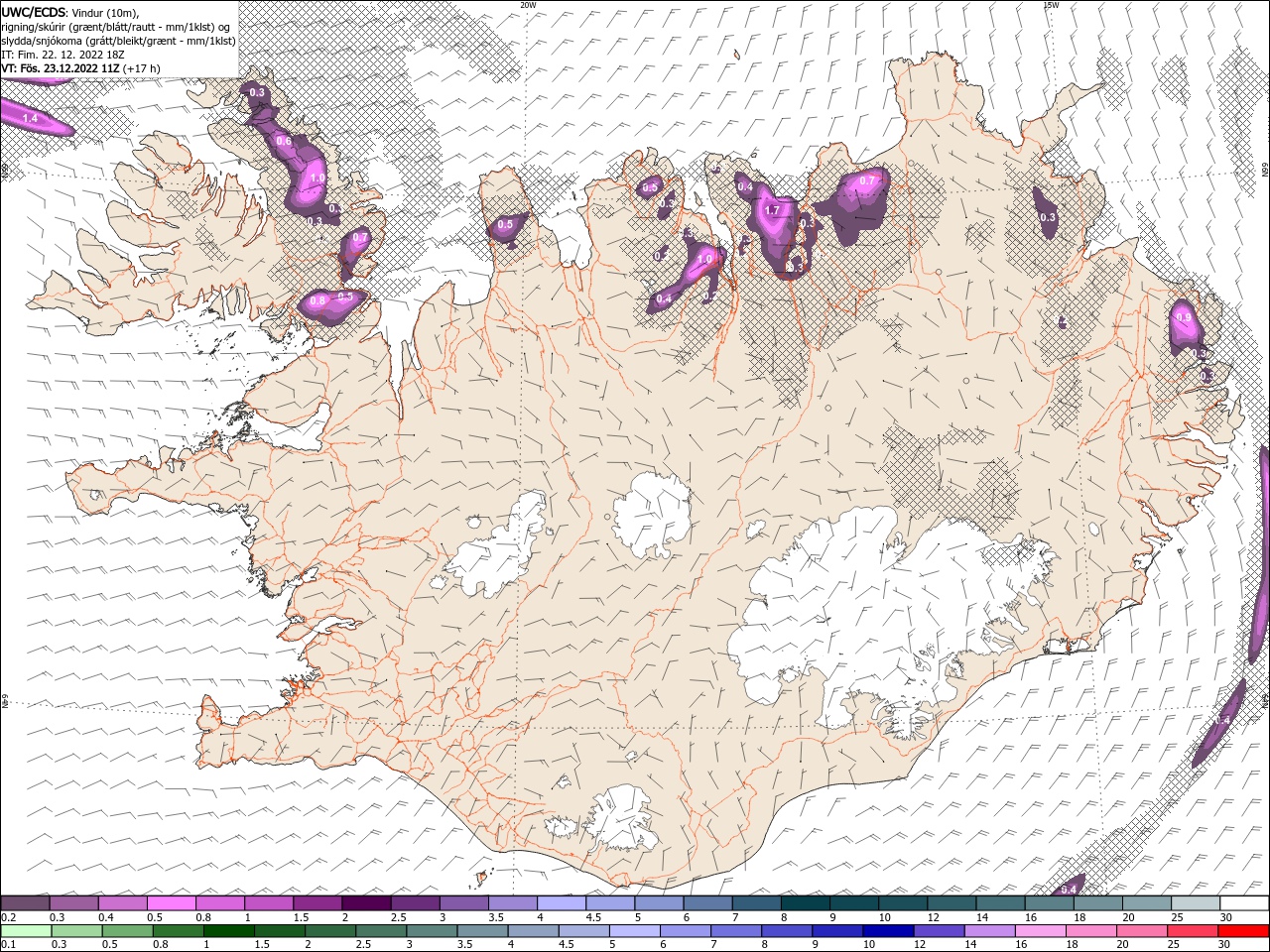Screen dimensions: 1270x952
Task: Select the 'IT: Fim. 22. 12. 2022 18Z' line
Action: [x=63, y=55]
